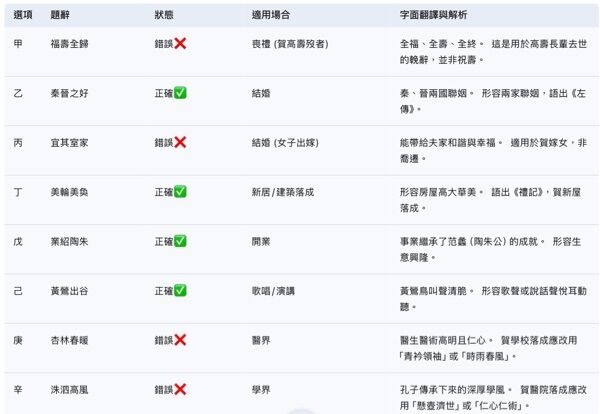Image resolution: width=600 pixels, height=414 pixels.
Task: Click the row label 戊
Action: [x=18, y=242]
